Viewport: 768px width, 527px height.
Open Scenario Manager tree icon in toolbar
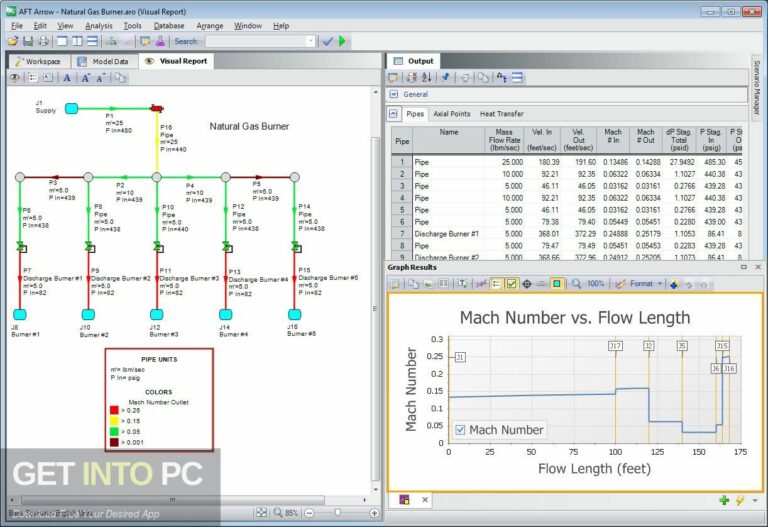(111, 42)
